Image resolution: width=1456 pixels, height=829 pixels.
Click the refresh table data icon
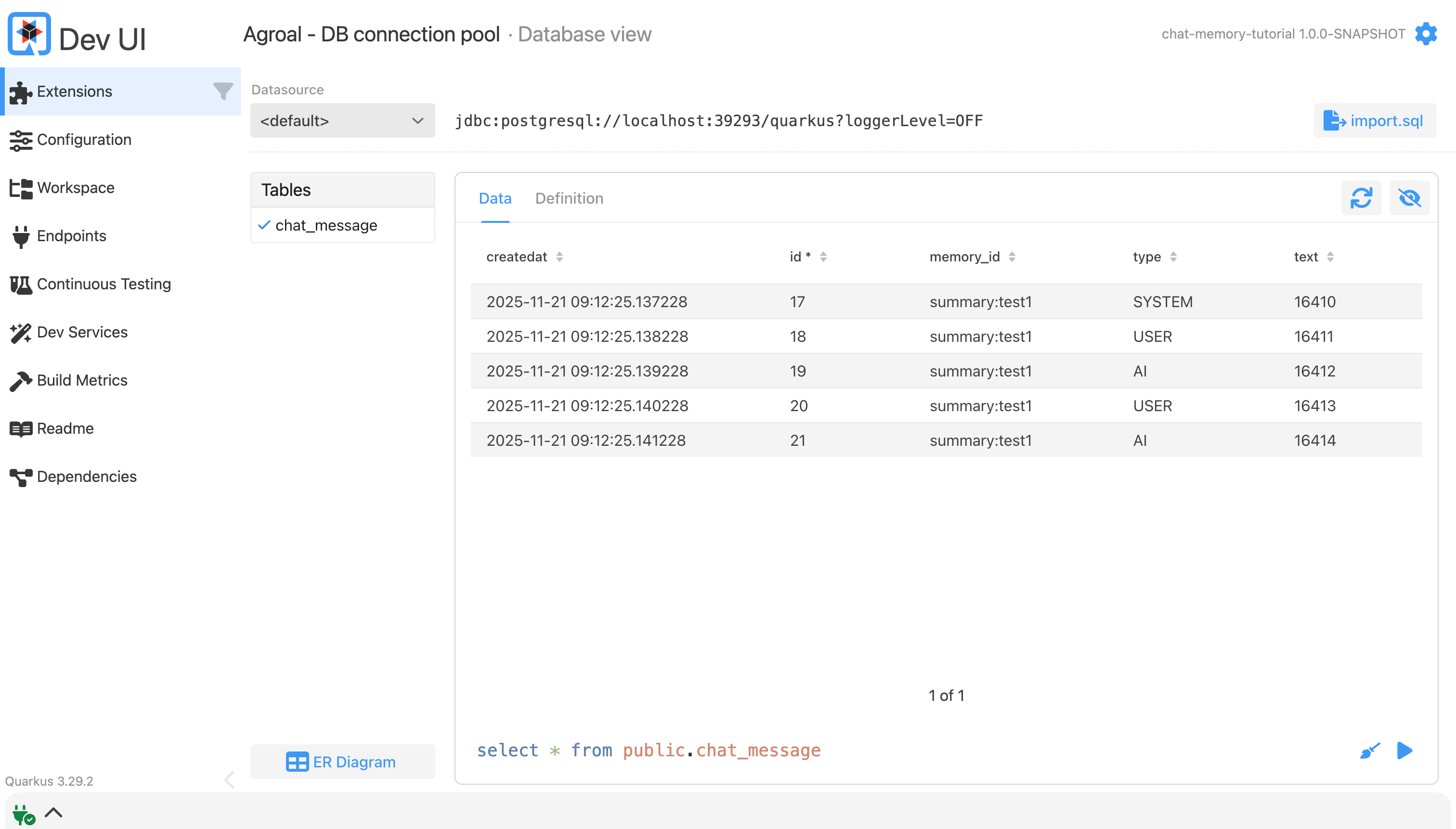[x=1361, y=198]
